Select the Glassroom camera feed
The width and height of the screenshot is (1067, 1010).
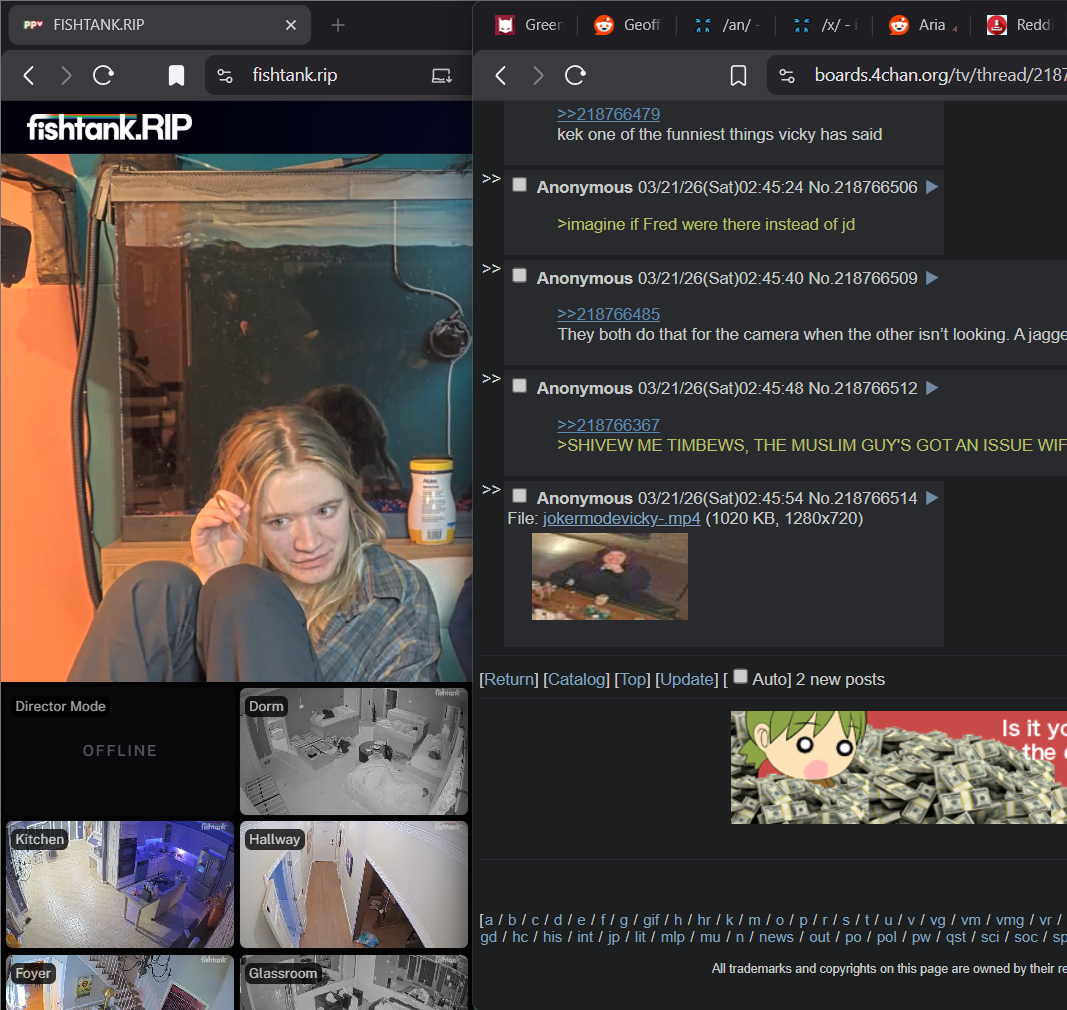(x=354, y=982)
